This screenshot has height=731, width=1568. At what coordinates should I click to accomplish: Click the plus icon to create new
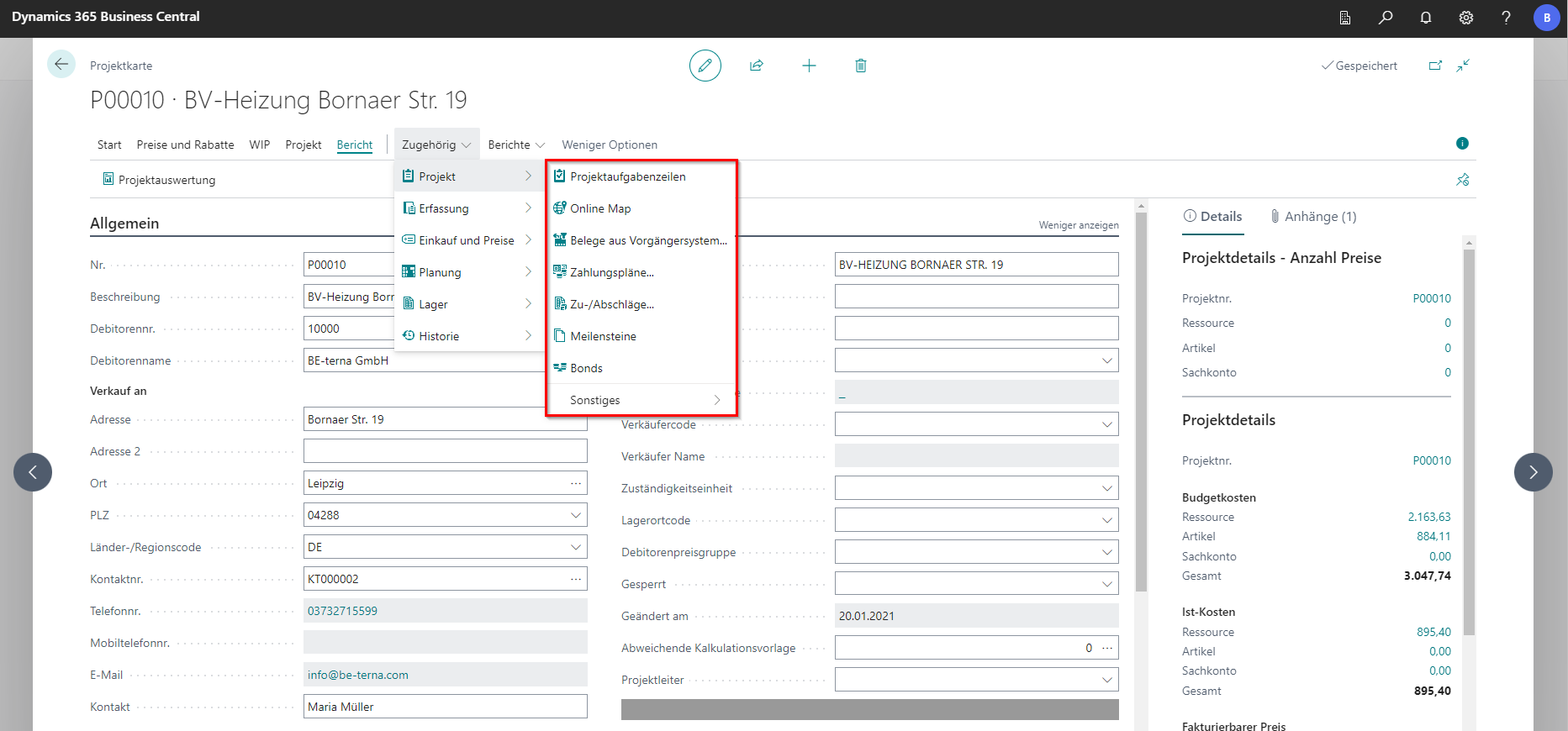pos(809,66)
